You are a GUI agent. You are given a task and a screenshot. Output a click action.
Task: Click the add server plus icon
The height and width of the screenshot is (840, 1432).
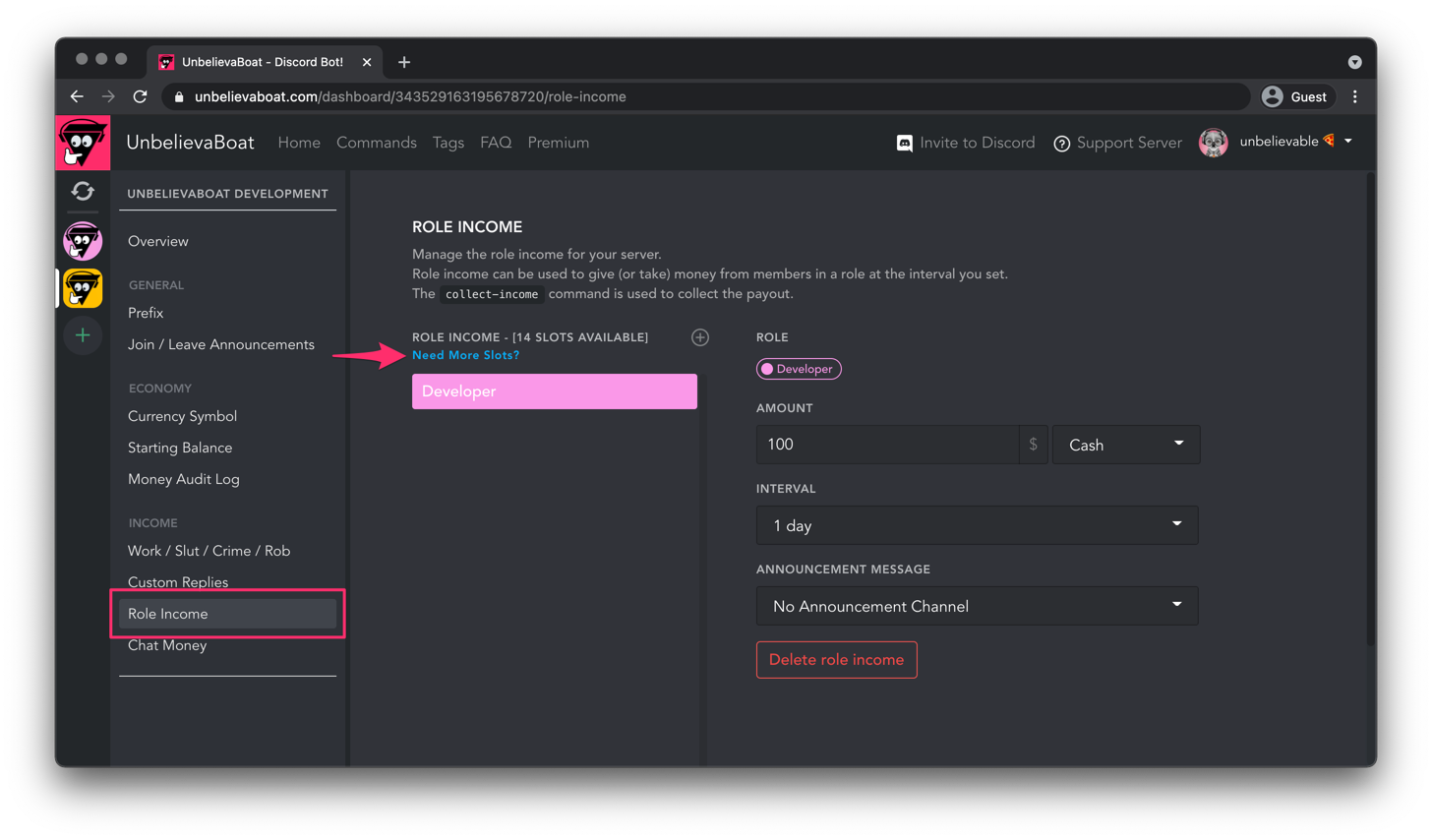pos(83,336)
